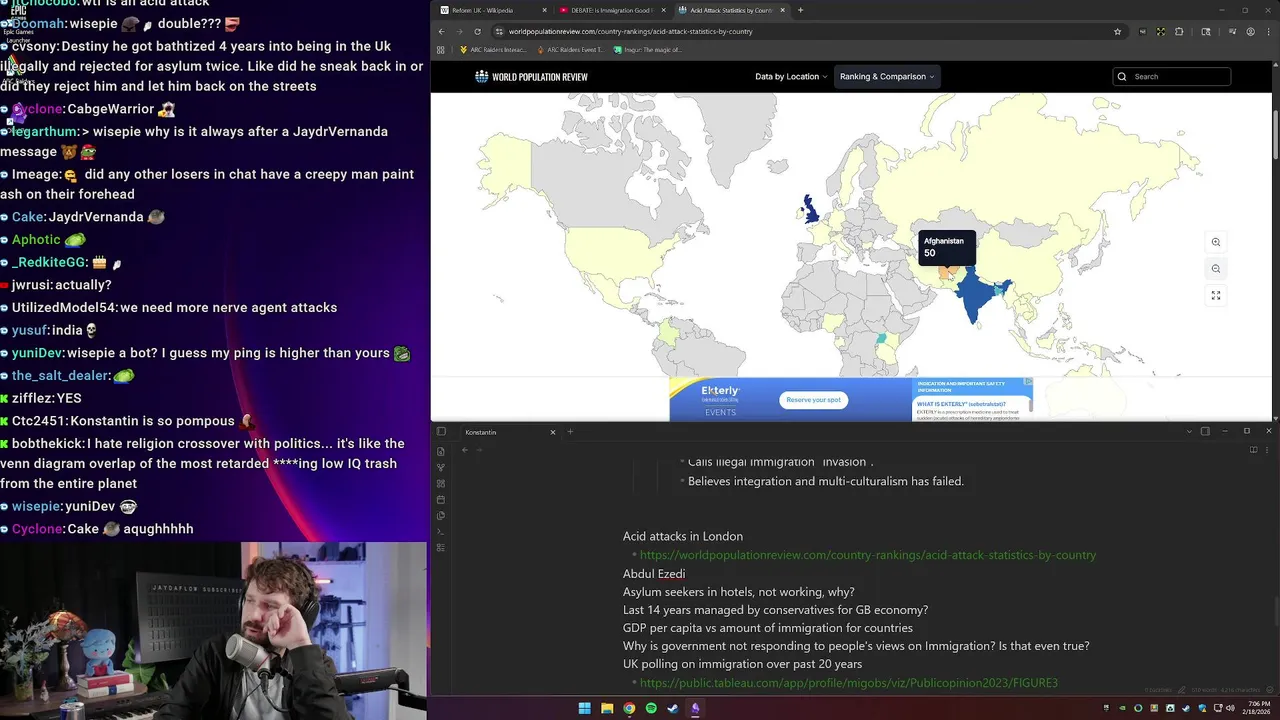Expand map to fullscreen
The width and height of the screenshot is (1280, 720).
(1216, 295)
